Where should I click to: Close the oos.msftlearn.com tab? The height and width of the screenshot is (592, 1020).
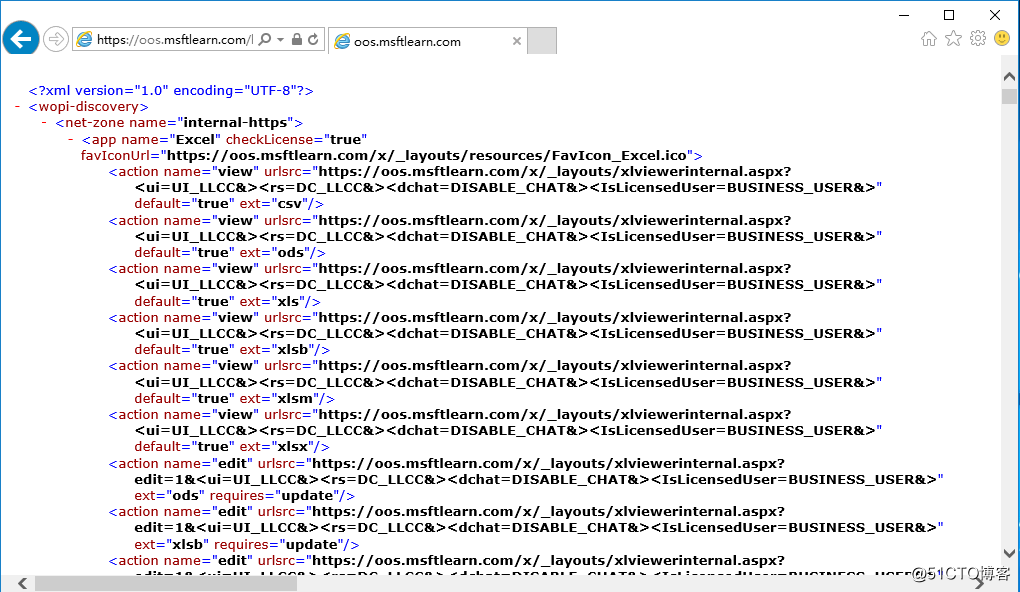[x=517, y=41]
